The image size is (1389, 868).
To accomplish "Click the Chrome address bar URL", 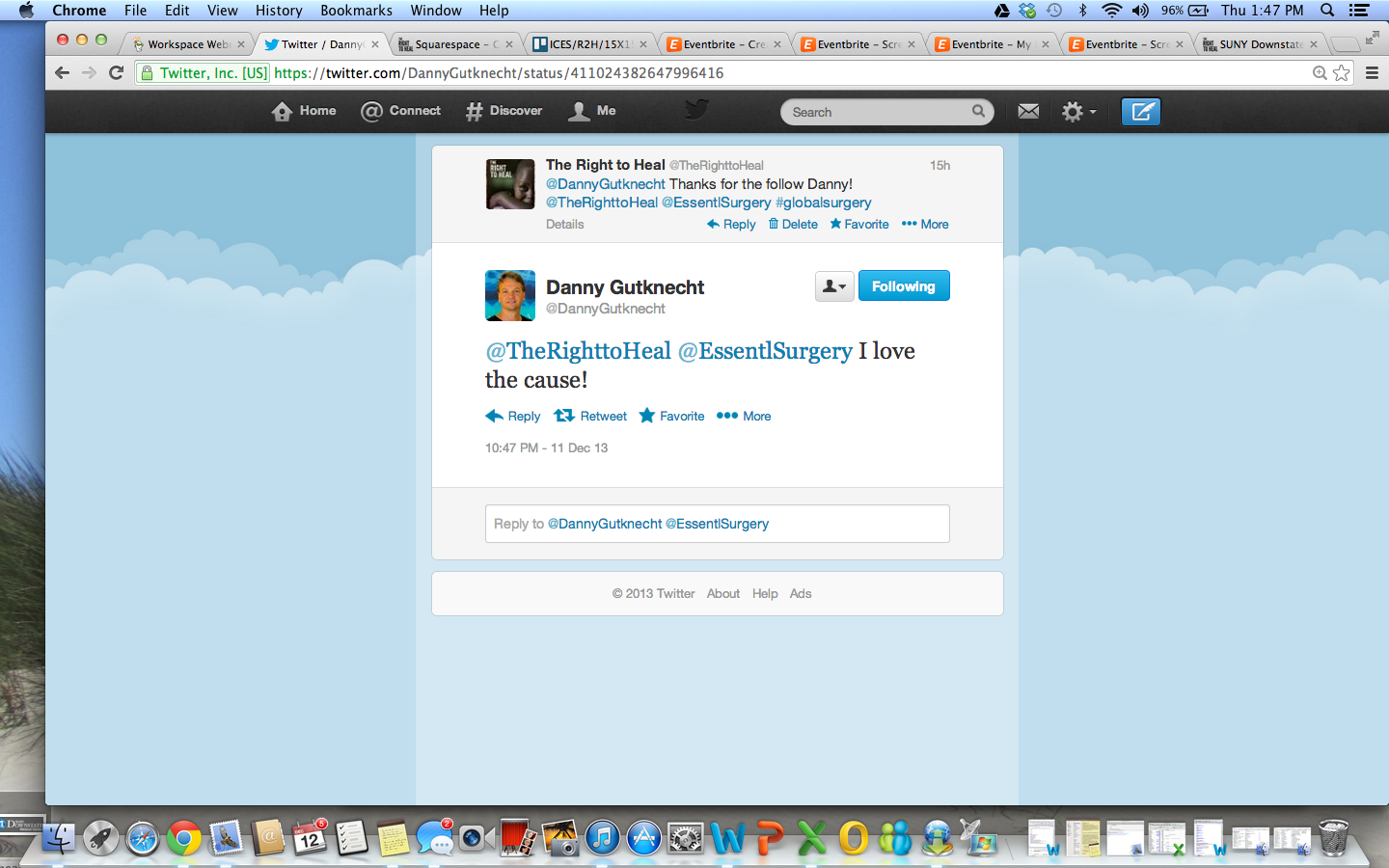I will 499,73.
